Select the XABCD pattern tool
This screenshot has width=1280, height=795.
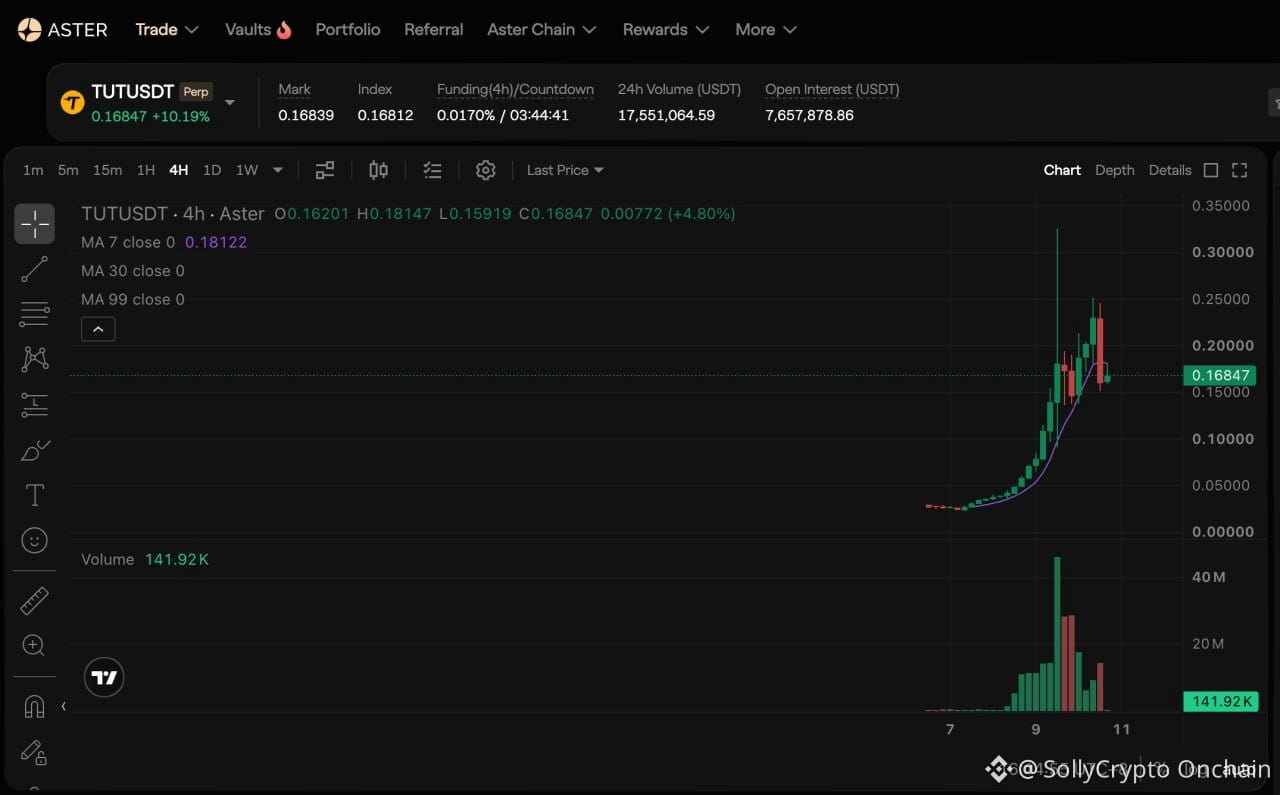pyautogui.click(x=34, y=359)
